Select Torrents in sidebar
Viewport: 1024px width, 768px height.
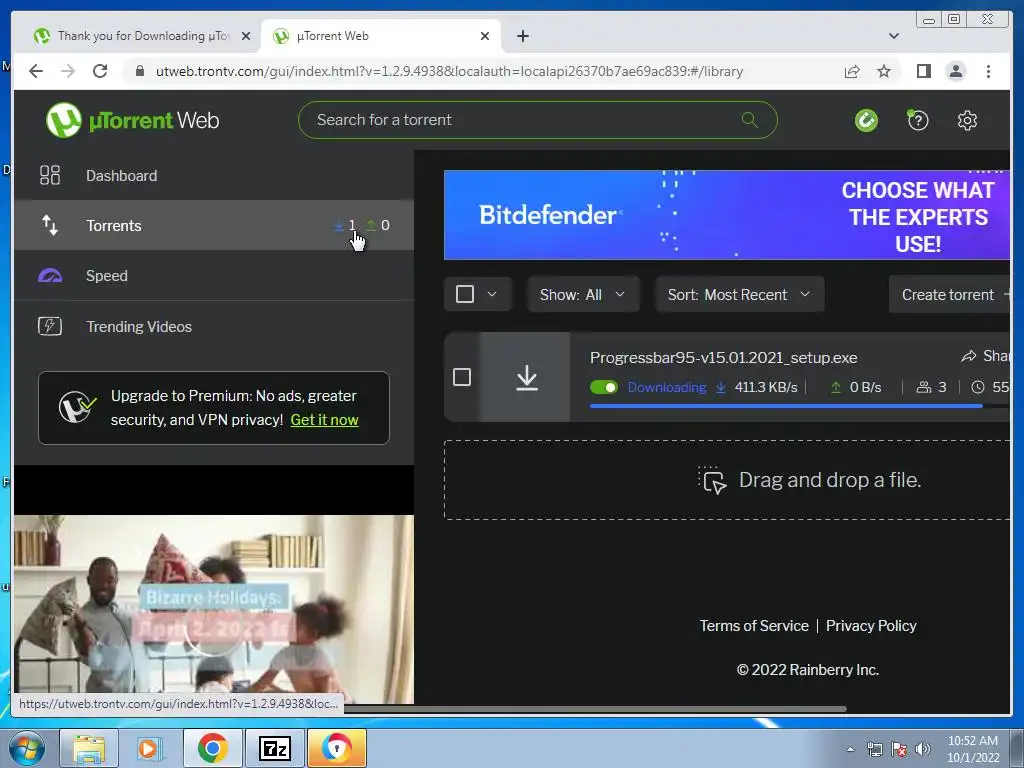(214, 225)
